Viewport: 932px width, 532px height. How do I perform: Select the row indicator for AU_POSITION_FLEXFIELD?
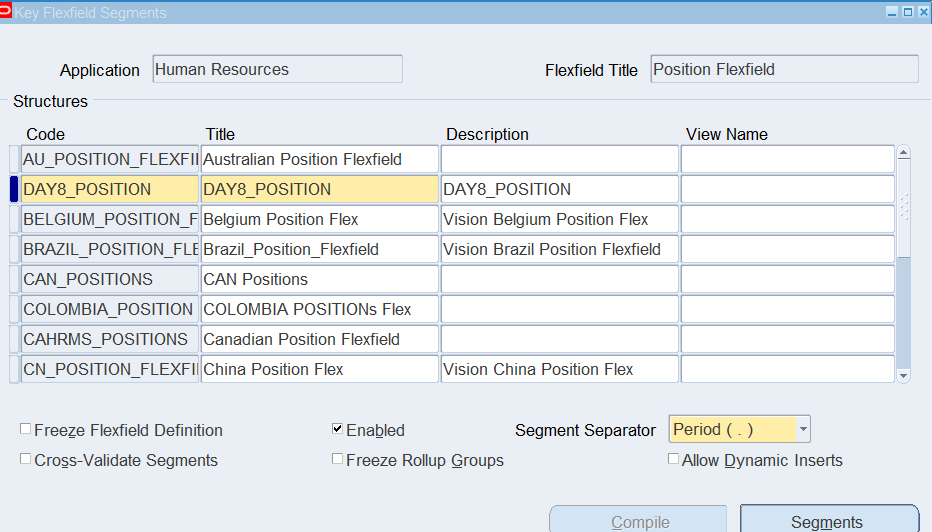tap(14, 159)
